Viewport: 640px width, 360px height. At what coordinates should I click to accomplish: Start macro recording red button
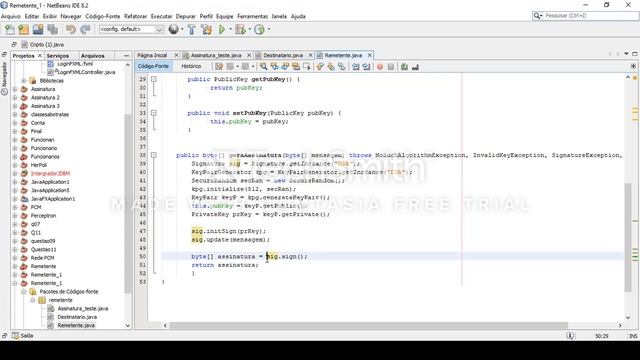coord(380,67)
